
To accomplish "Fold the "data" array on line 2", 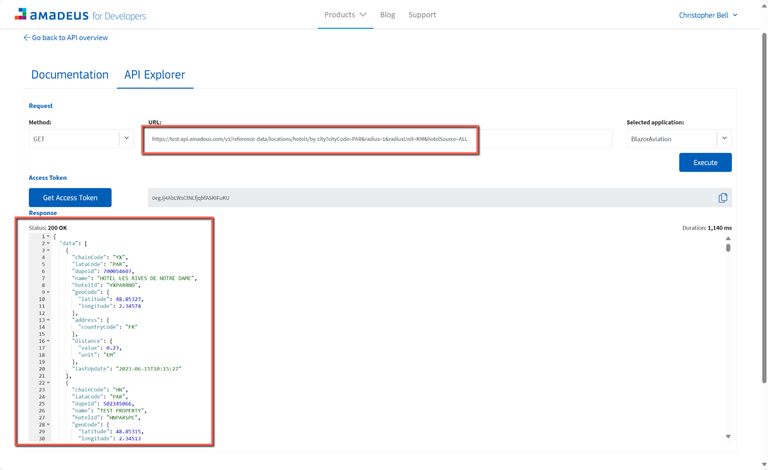I will (48, 244).
